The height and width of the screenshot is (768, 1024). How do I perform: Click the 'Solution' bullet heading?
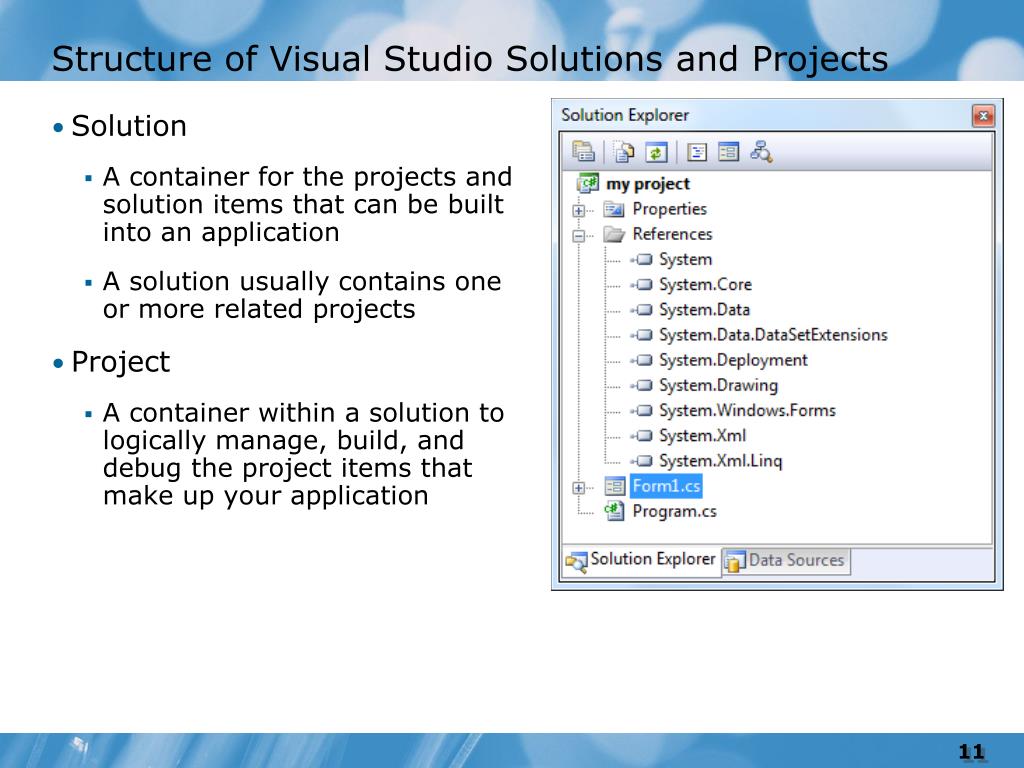129,126
